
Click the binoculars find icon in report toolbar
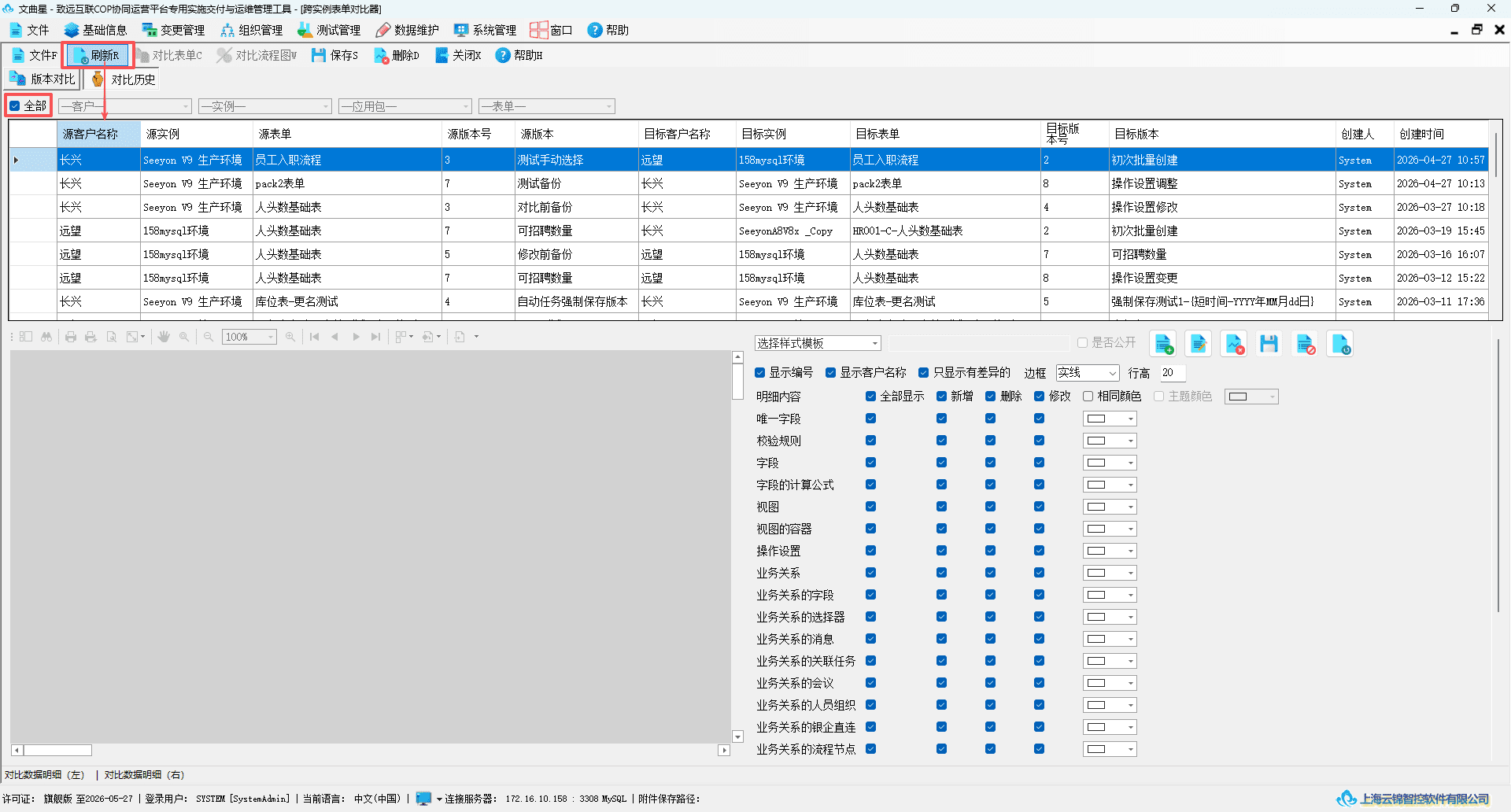46,337
